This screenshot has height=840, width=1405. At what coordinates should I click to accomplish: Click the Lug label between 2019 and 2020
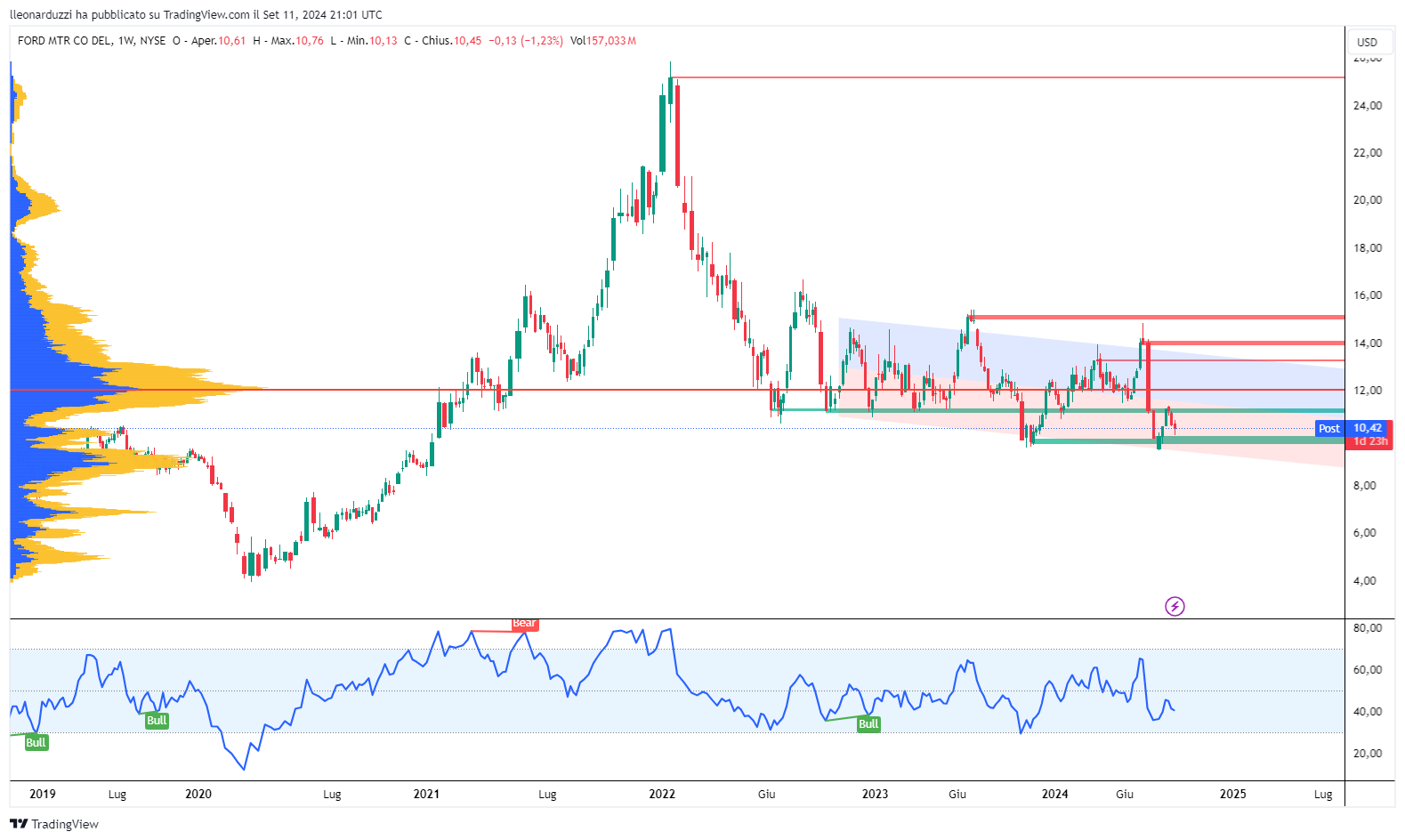point(117,795)
